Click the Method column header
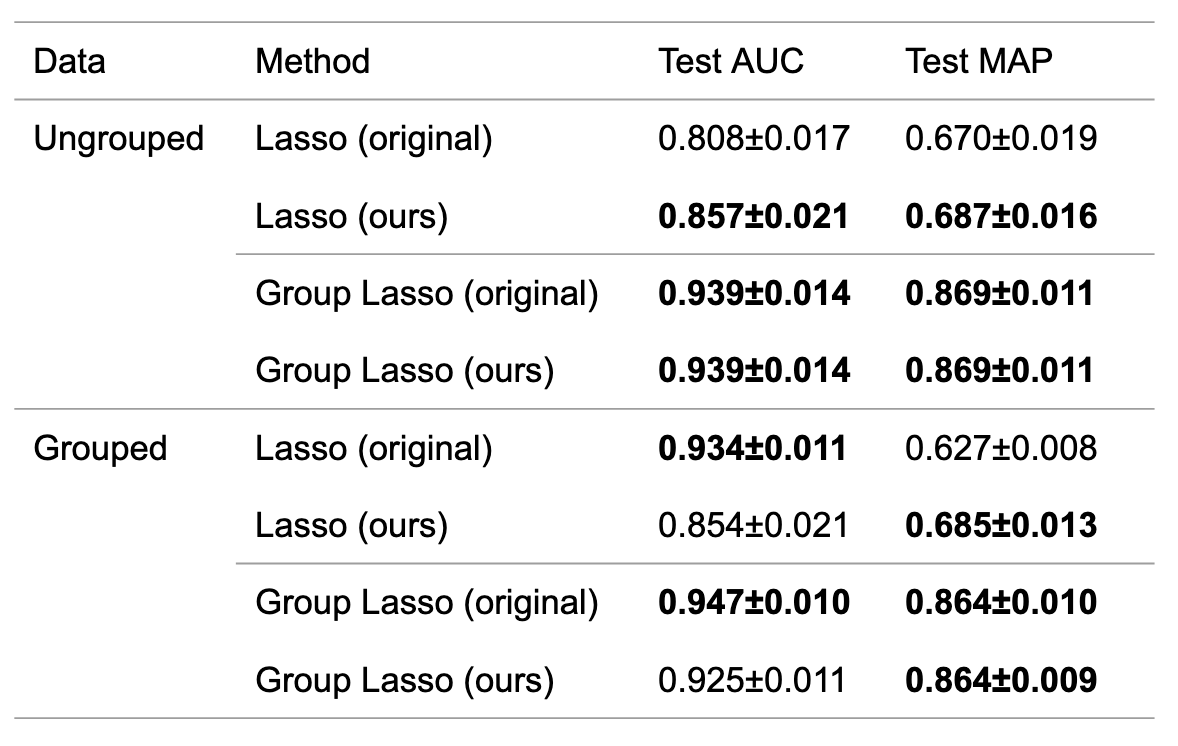Screen dimensions: 1178x746 (x=313, y=62)
